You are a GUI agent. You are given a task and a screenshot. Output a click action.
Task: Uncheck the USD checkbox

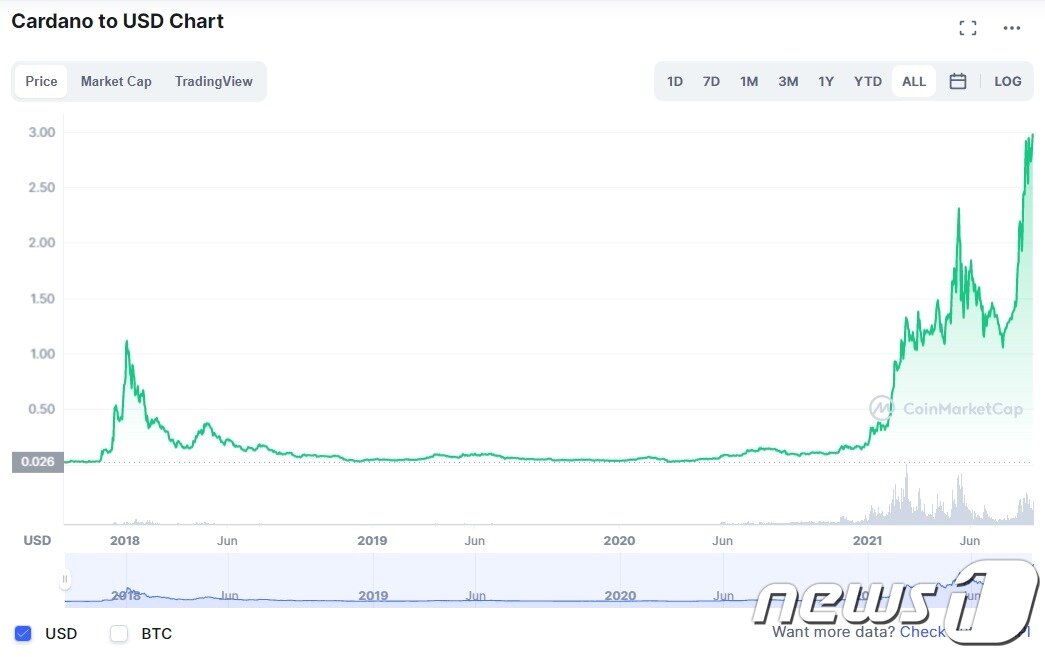(x=24, y=633)
